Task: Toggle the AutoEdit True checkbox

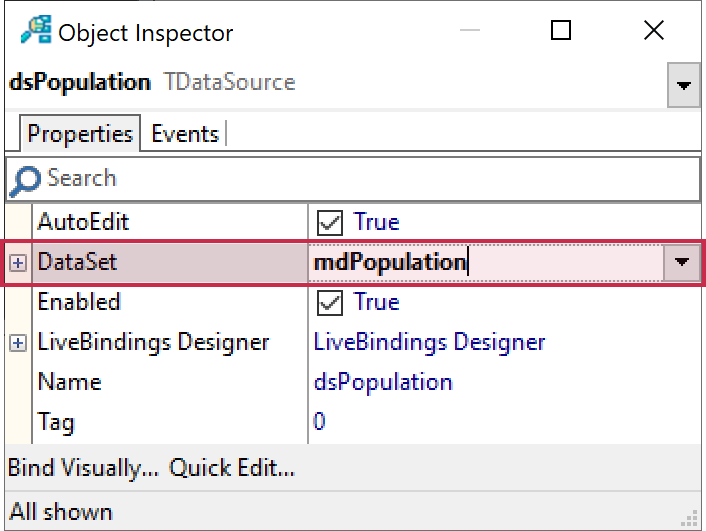Action: tap(328, 222)
